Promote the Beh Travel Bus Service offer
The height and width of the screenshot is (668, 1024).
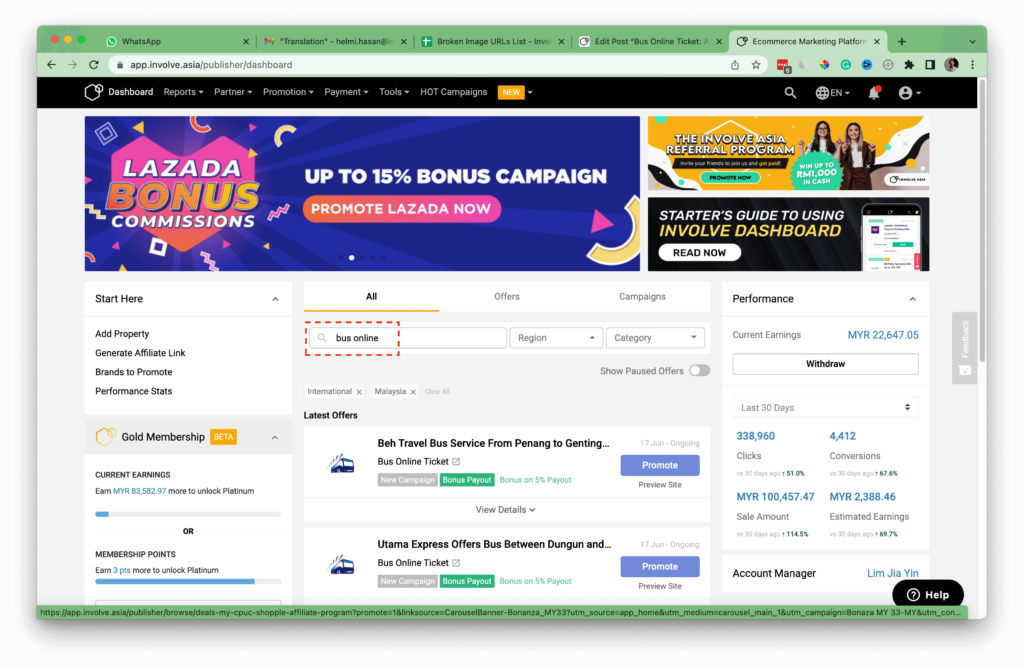pos(660,465)
